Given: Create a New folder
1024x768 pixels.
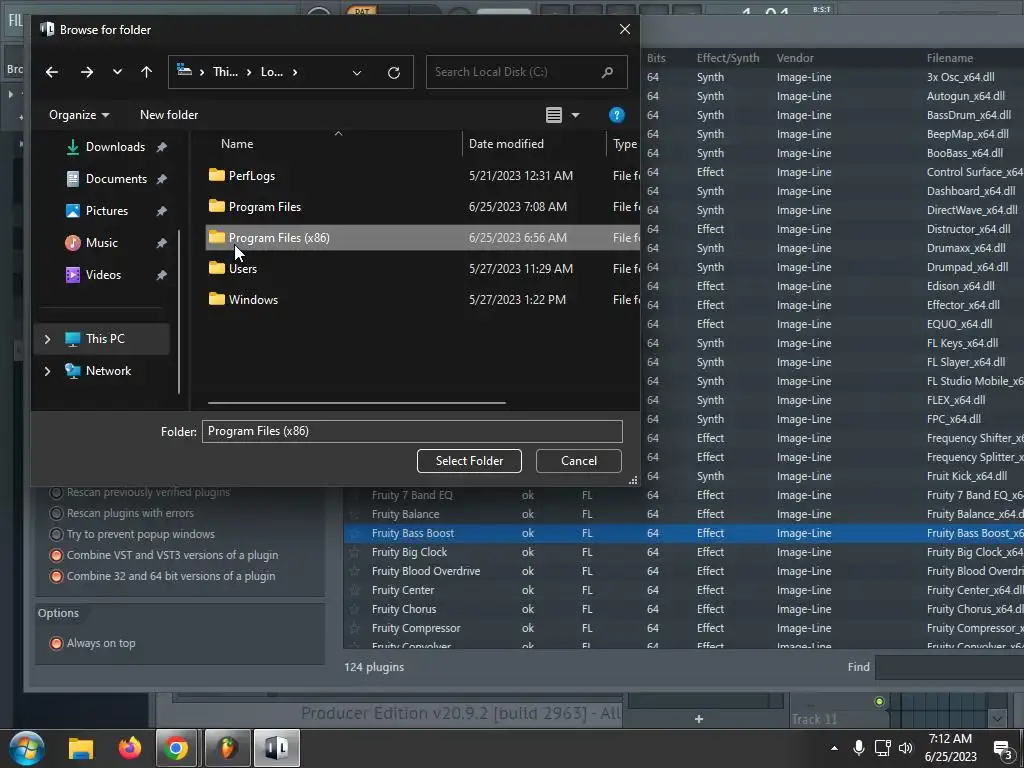Looking at the screenshot, I should [168, 115].
